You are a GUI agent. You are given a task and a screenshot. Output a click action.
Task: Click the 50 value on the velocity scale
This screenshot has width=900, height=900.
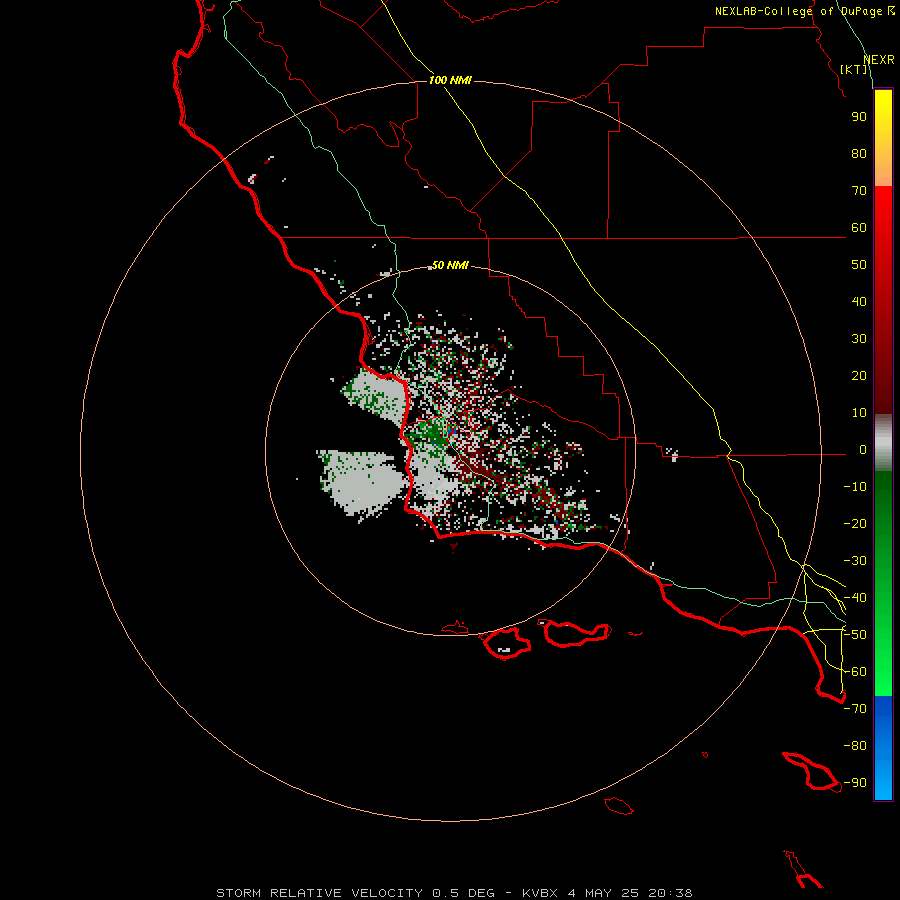tap(859, 265)
